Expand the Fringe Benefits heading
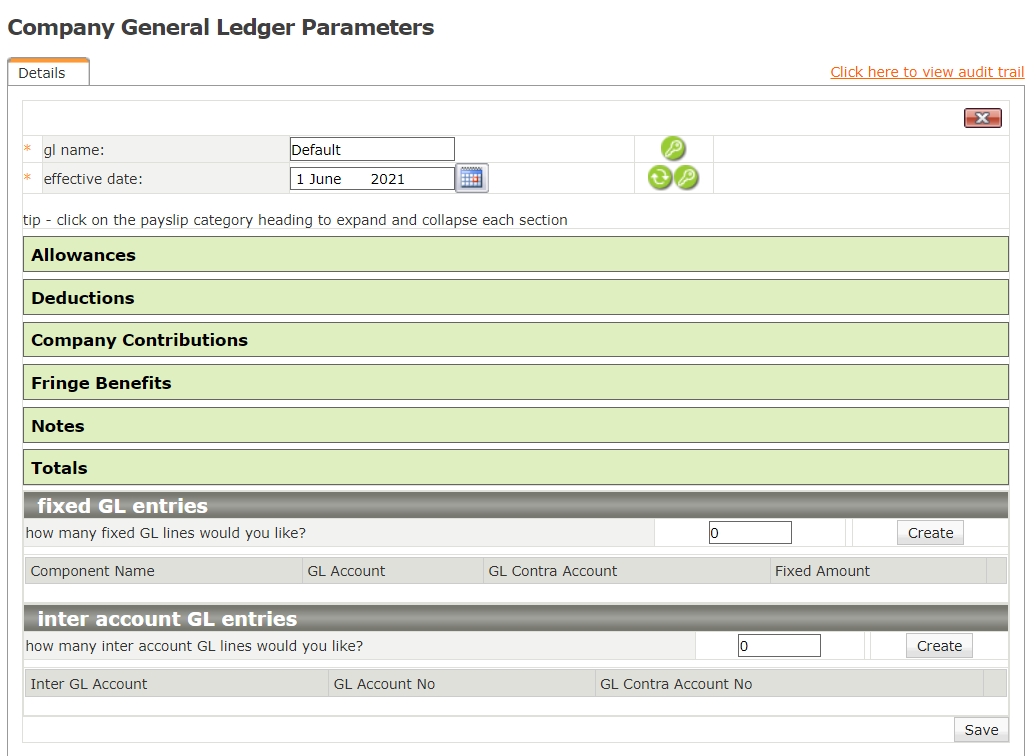The height and width of the screenshot is (756, 1028). pyautogui.click(x=101, y=383)
